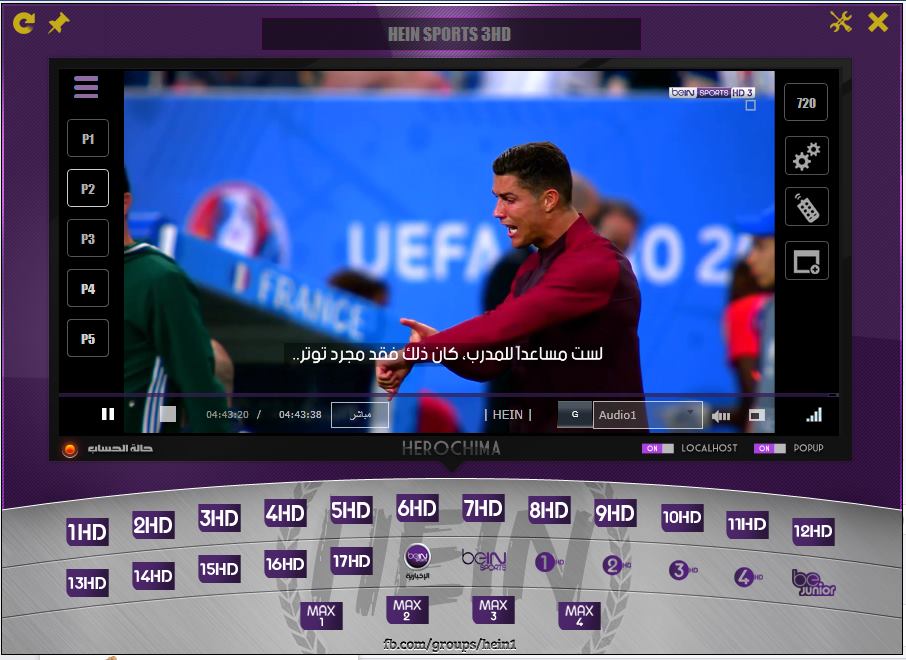Stop the video playback
This screenshot has height=660, width=906.
coord(168,414)
